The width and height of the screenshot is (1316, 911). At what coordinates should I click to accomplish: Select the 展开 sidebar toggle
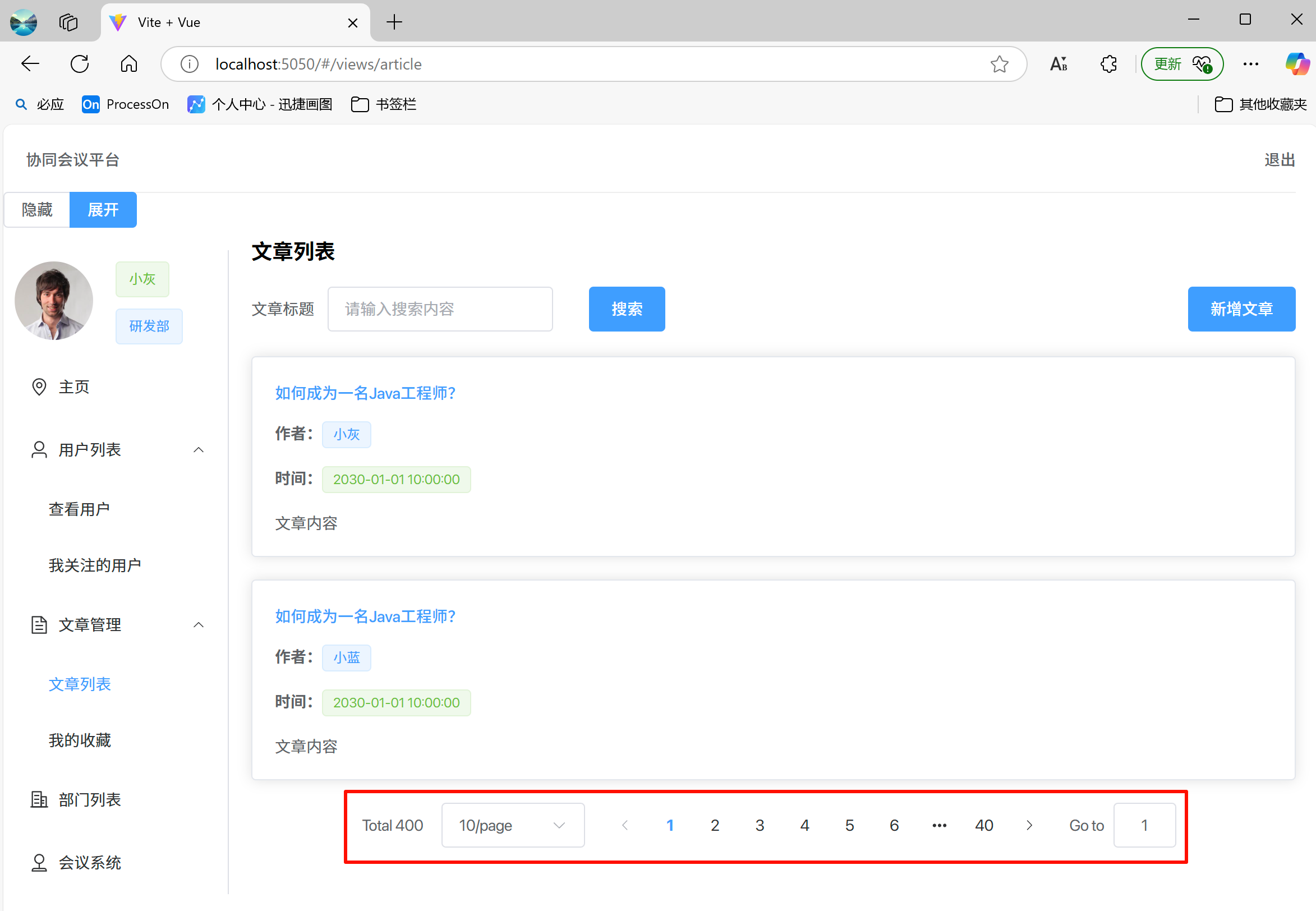[103, 209]
